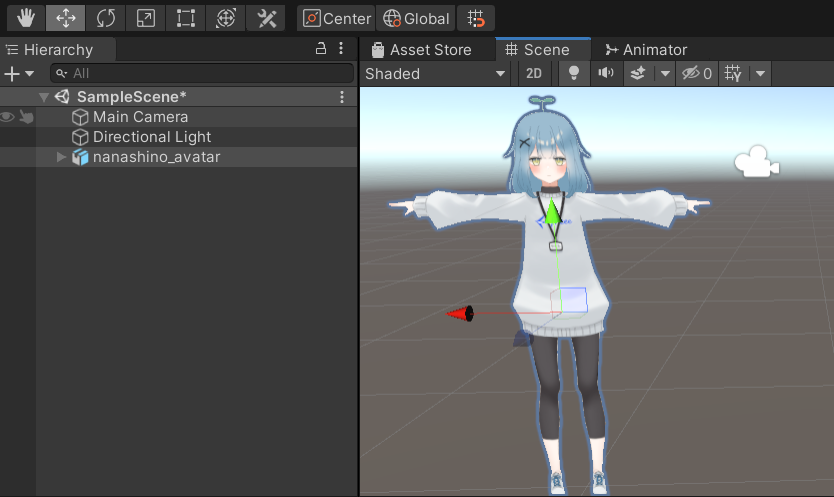Viewport: 834px width, 497px height.
Task: Switch to the Hierarchy tab
Action: pos(57,49)
